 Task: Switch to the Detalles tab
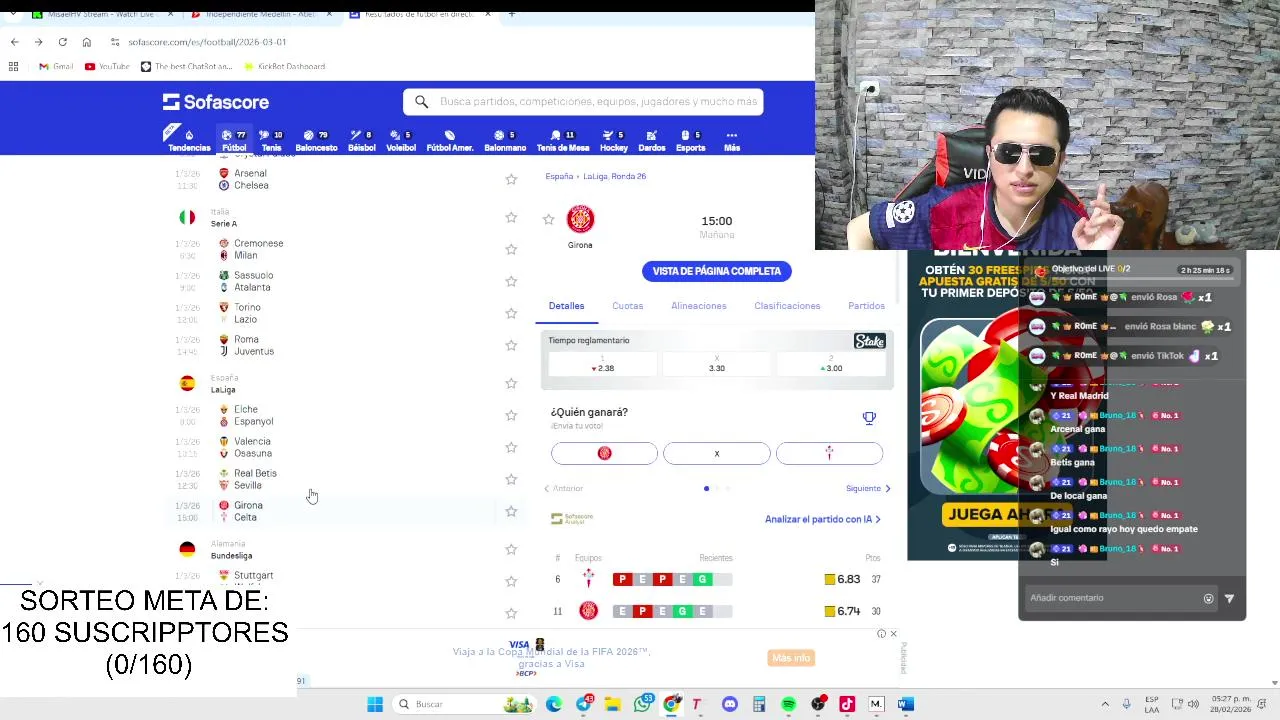tap(566, 306)
